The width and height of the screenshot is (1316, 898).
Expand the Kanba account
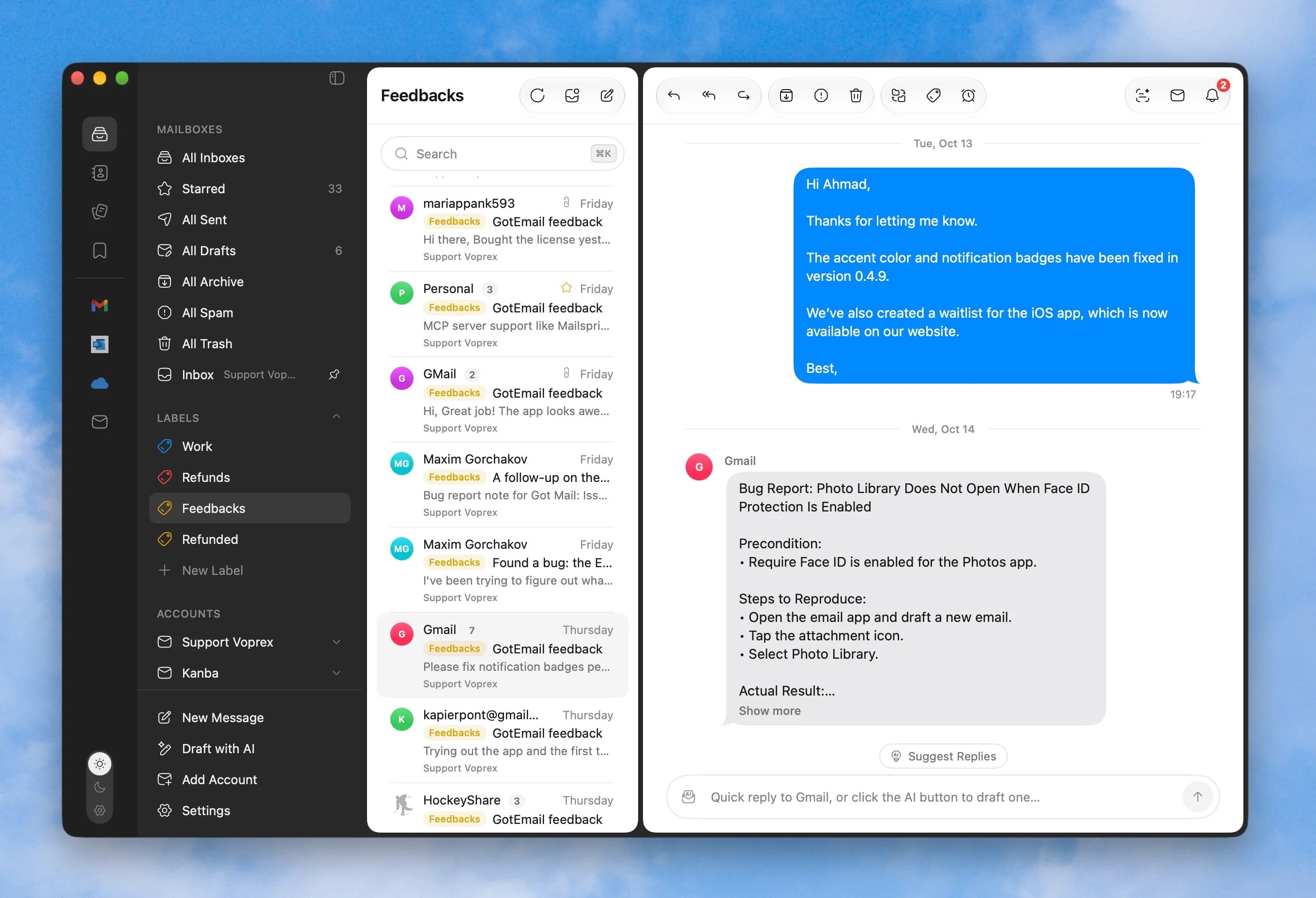click(x=337, y=673)
